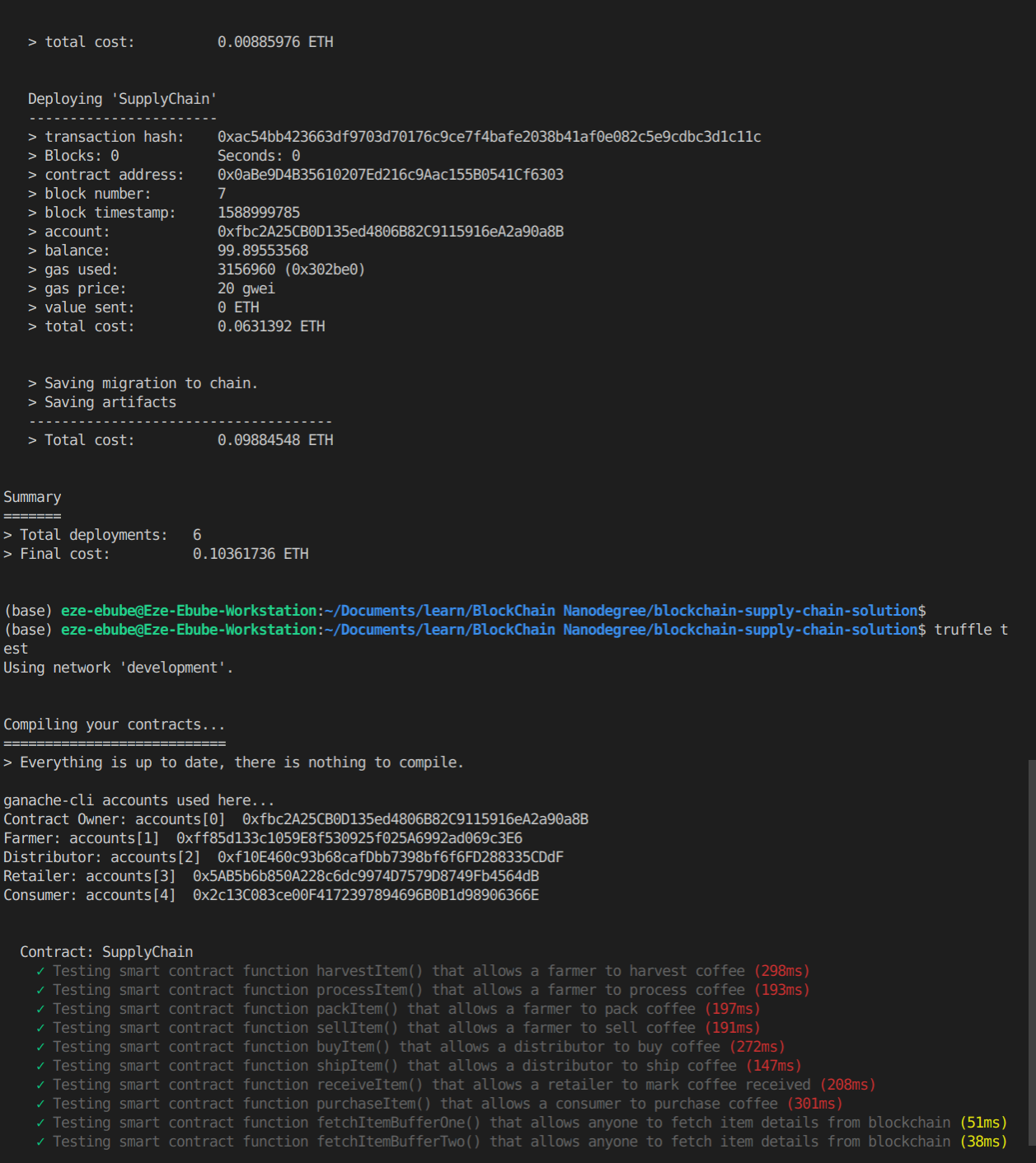Click the harvestItem() test result line
The image size is (1036, 1163).
click(x=423, y=971)
